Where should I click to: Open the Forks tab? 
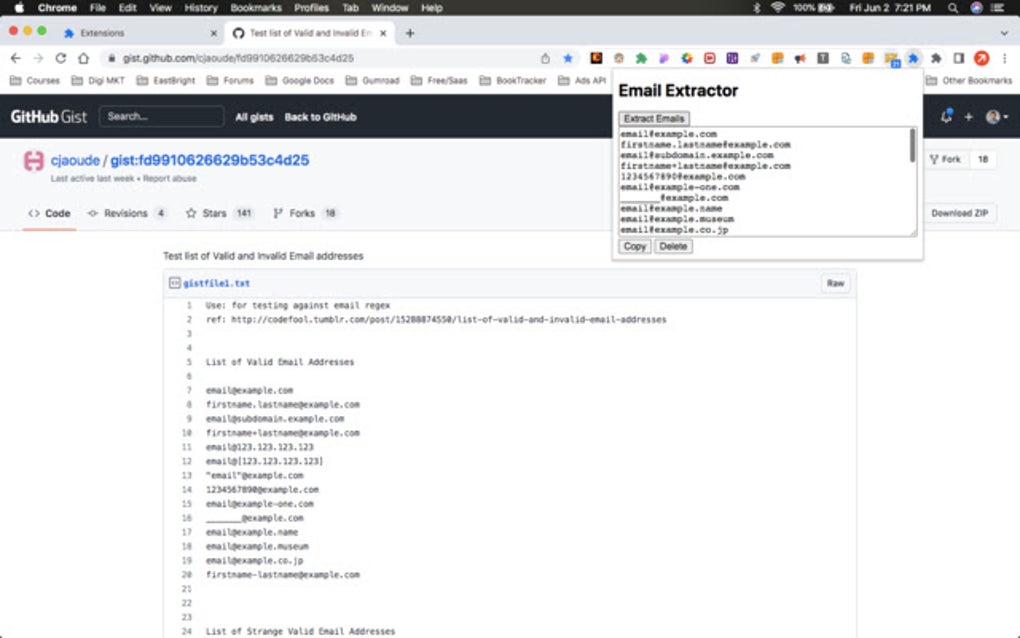[304, 213]
